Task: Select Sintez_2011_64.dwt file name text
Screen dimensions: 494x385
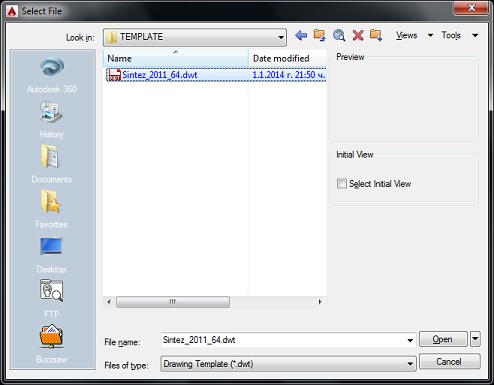Action: coord(160,75)
